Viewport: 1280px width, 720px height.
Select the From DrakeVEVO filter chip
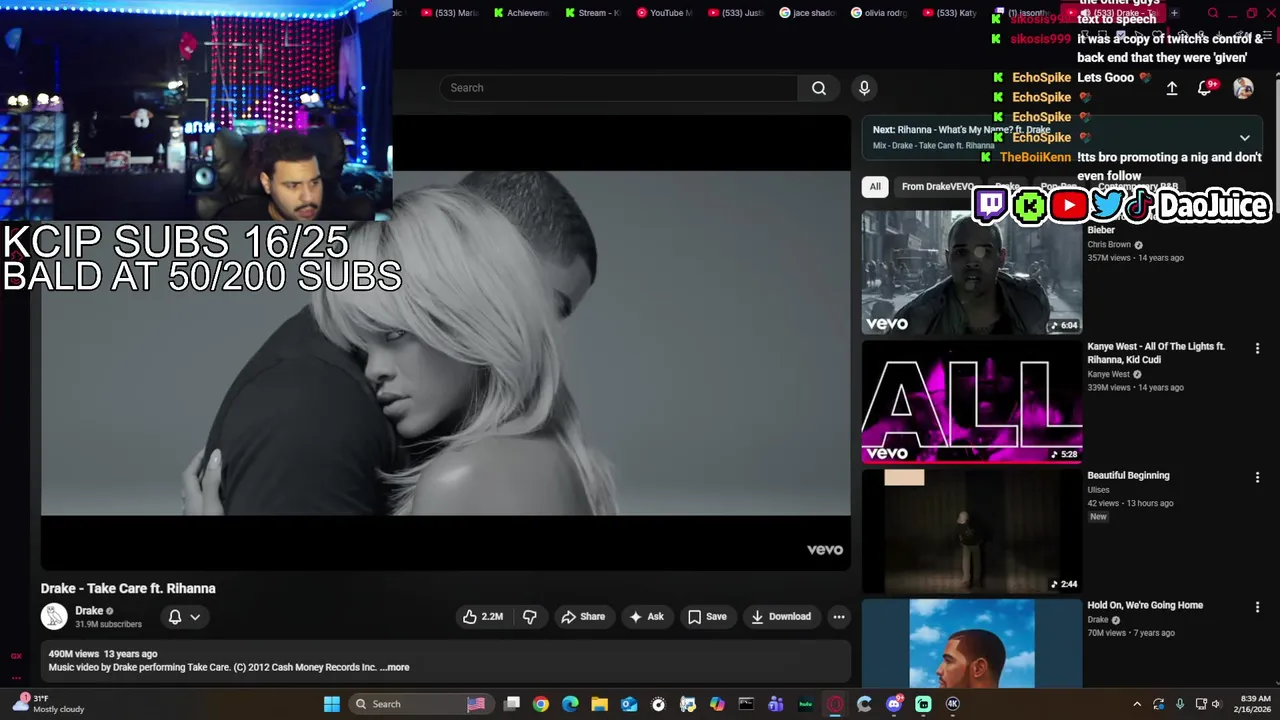pos(937,187)
